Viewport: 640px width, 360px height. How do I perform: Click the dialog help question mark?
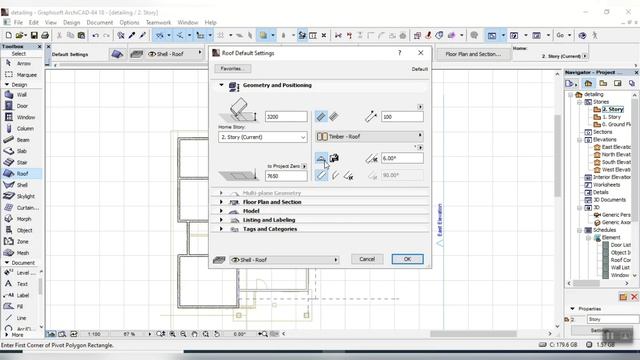pos(400,53)
